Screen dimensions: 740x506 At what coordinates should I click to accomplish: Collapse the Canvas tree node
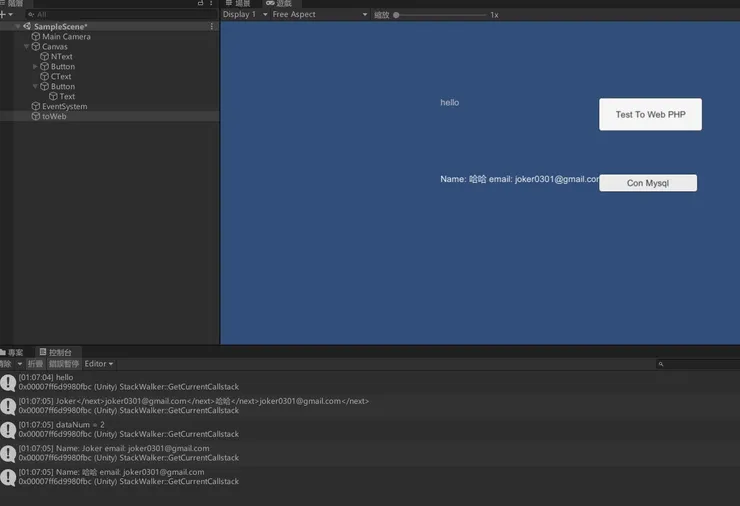coord(26,46)
